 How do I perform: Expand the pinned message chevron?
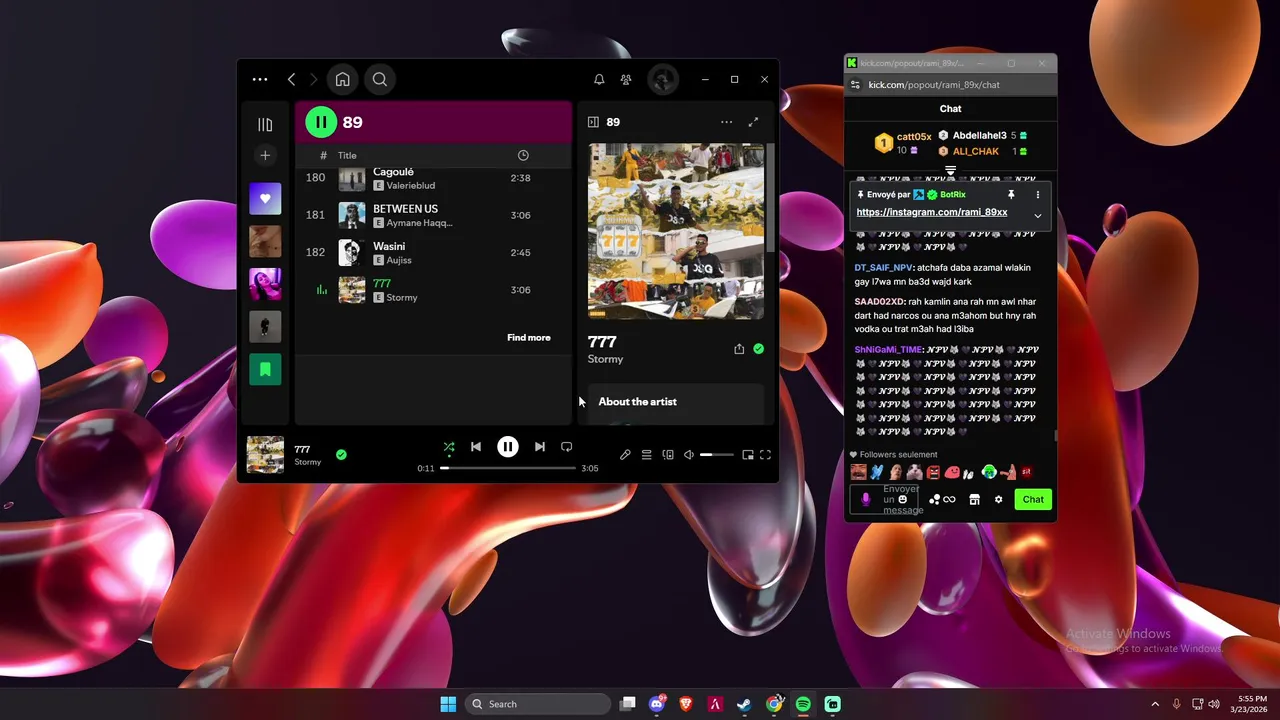point(1037,215)
